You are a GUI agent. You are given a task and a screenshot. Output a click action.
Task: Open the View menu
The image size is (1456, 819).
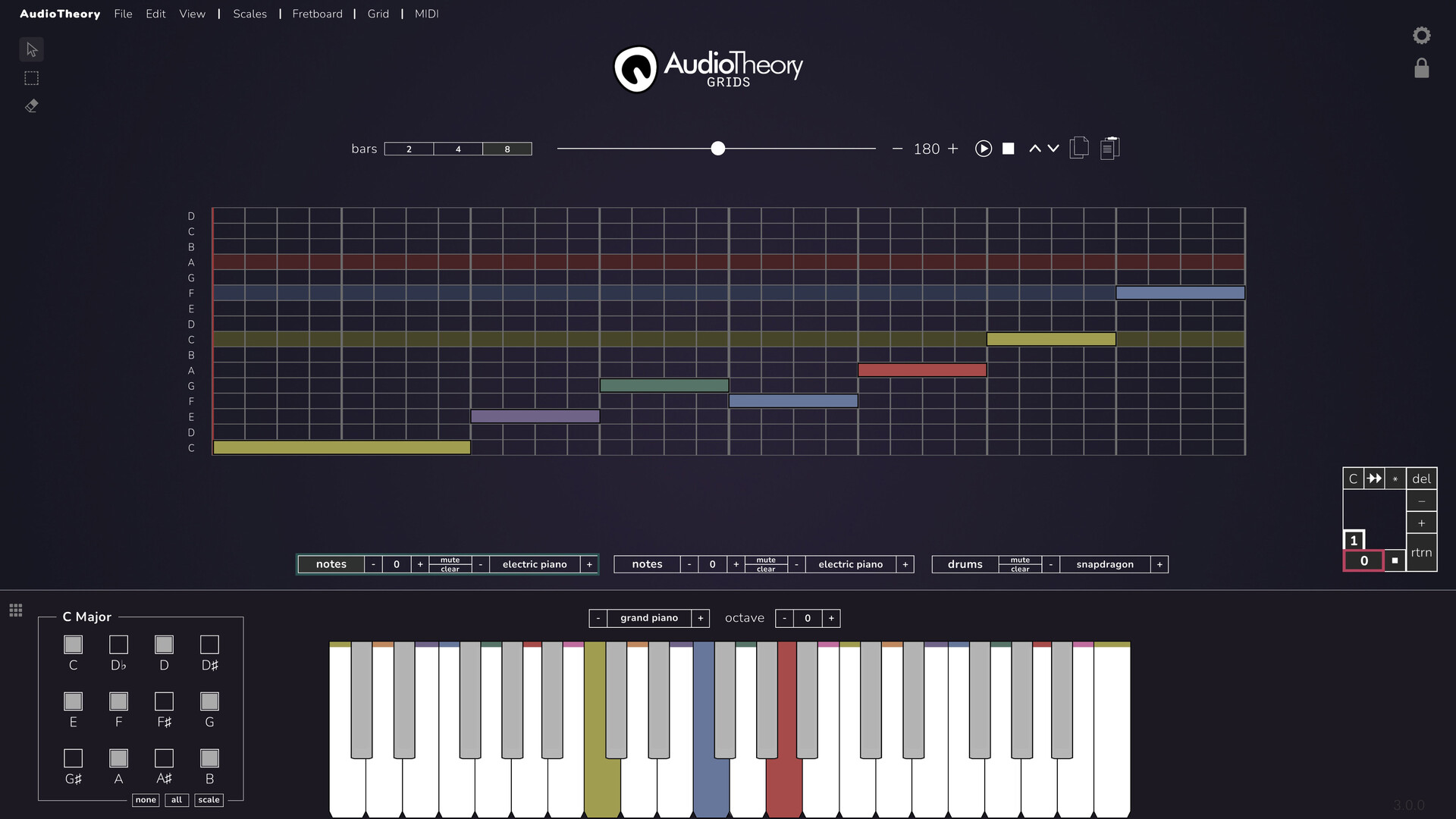192,14
